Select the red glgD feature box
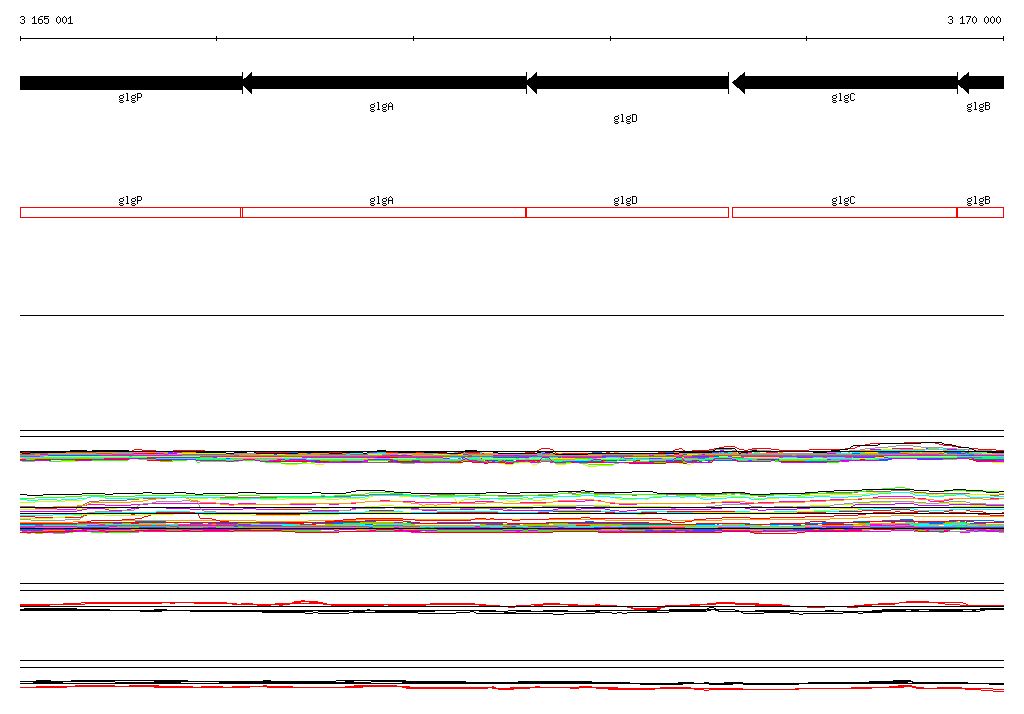The image size is (1024, 714). pyautogui.click(x=628, y=212)
